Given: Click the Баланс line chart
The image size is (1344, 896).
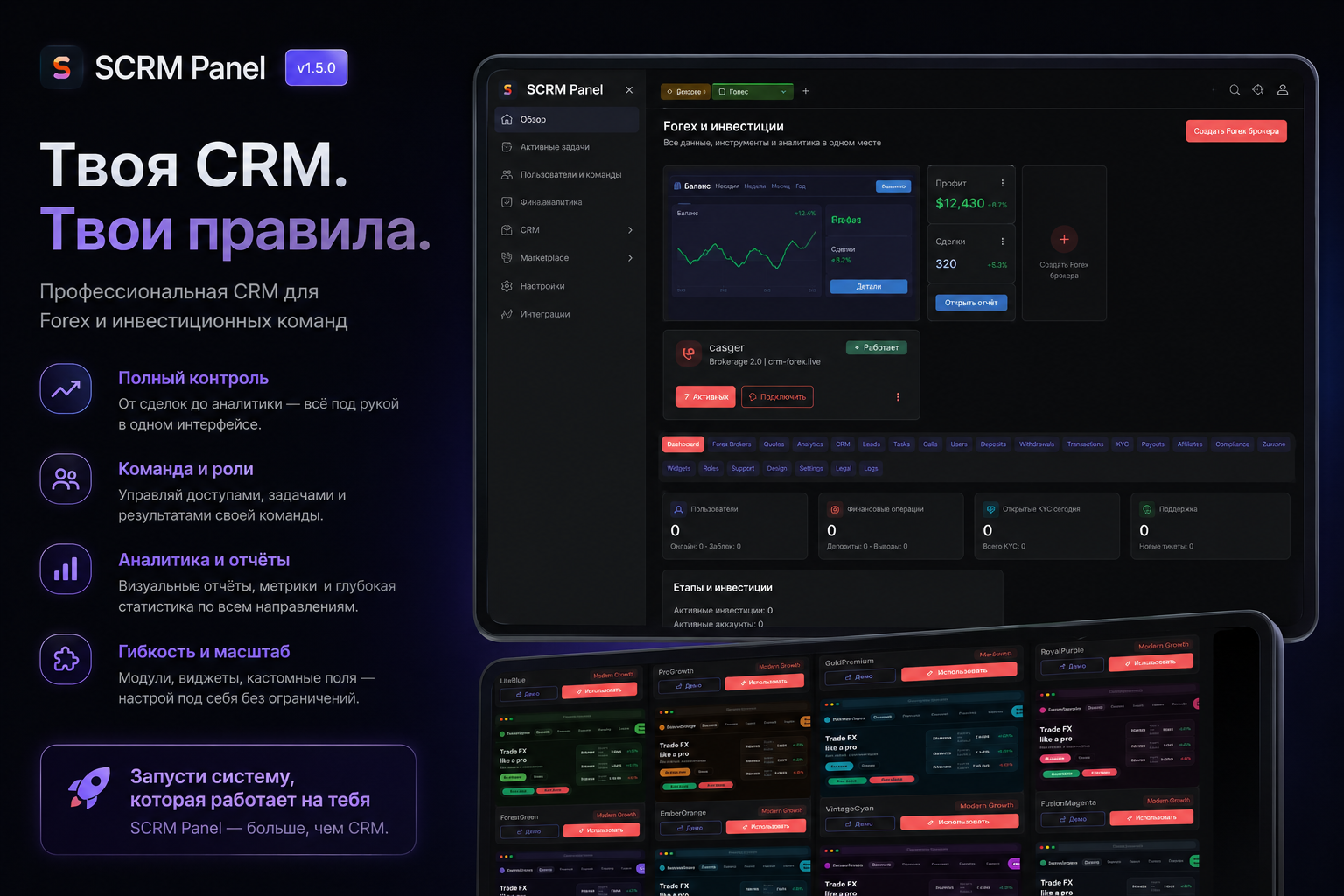Looking at the screenshot, I should [746, 252].
